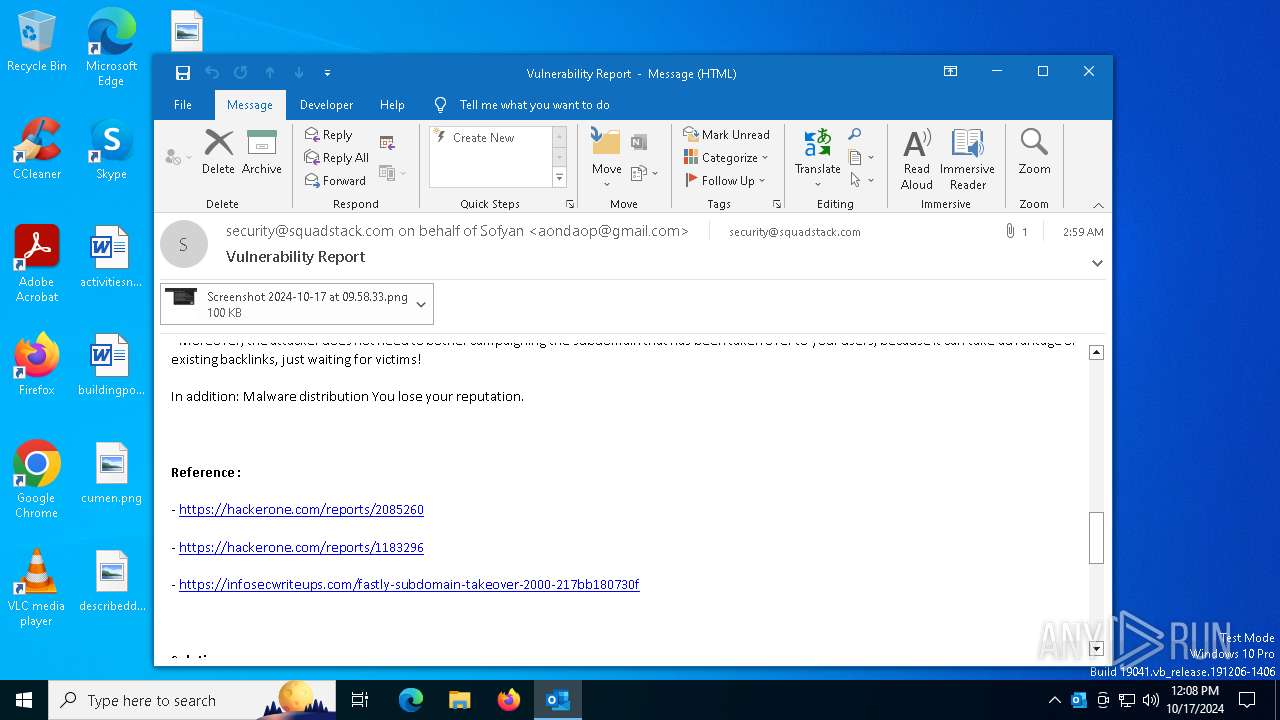Screen dimensions: 1280x720
Task: Open the Tags dialog launcher
Action: [777, 204]
